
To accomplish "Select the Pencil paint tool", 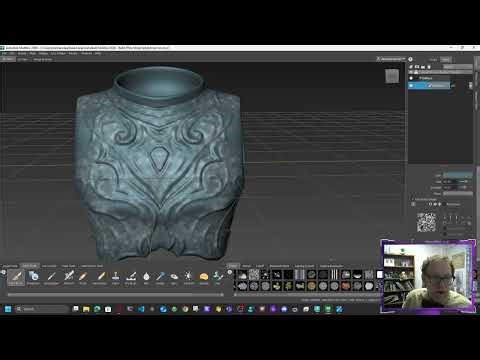I will click(83, 277).
